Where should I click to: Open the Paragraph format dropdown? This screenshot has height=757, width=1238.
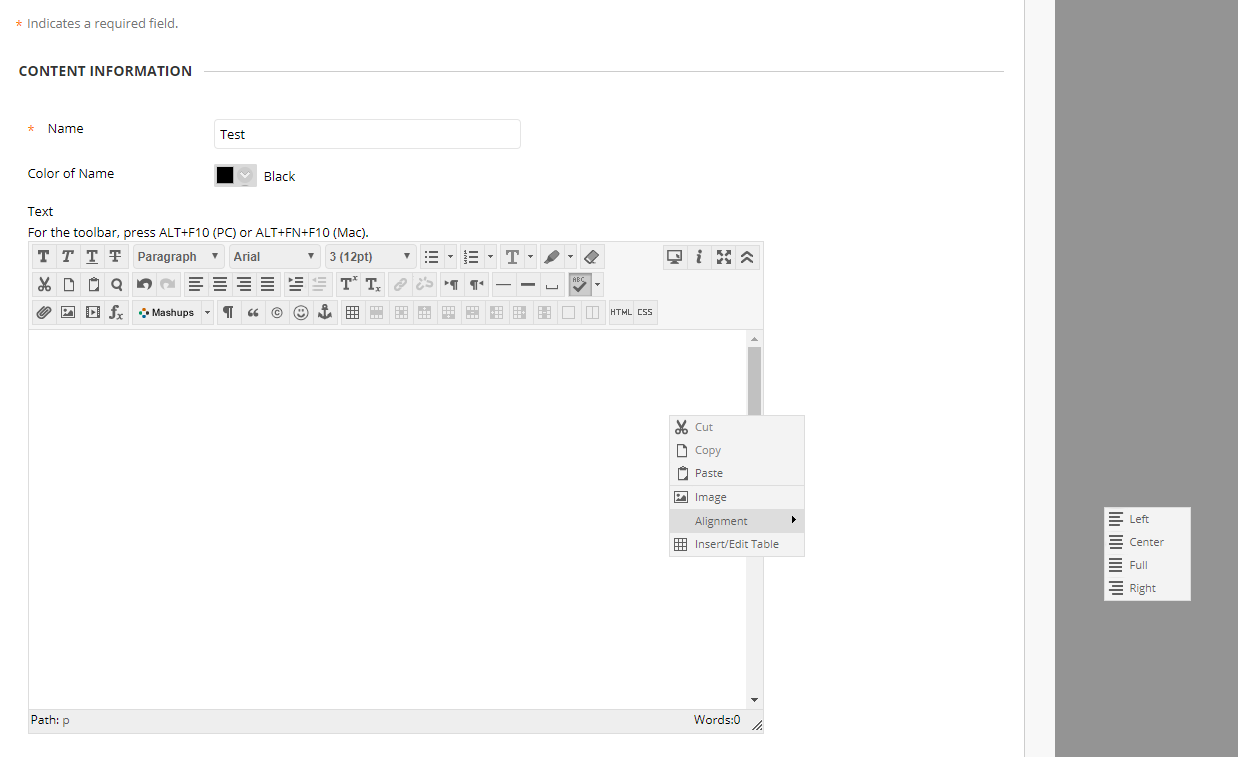[179, 257]
